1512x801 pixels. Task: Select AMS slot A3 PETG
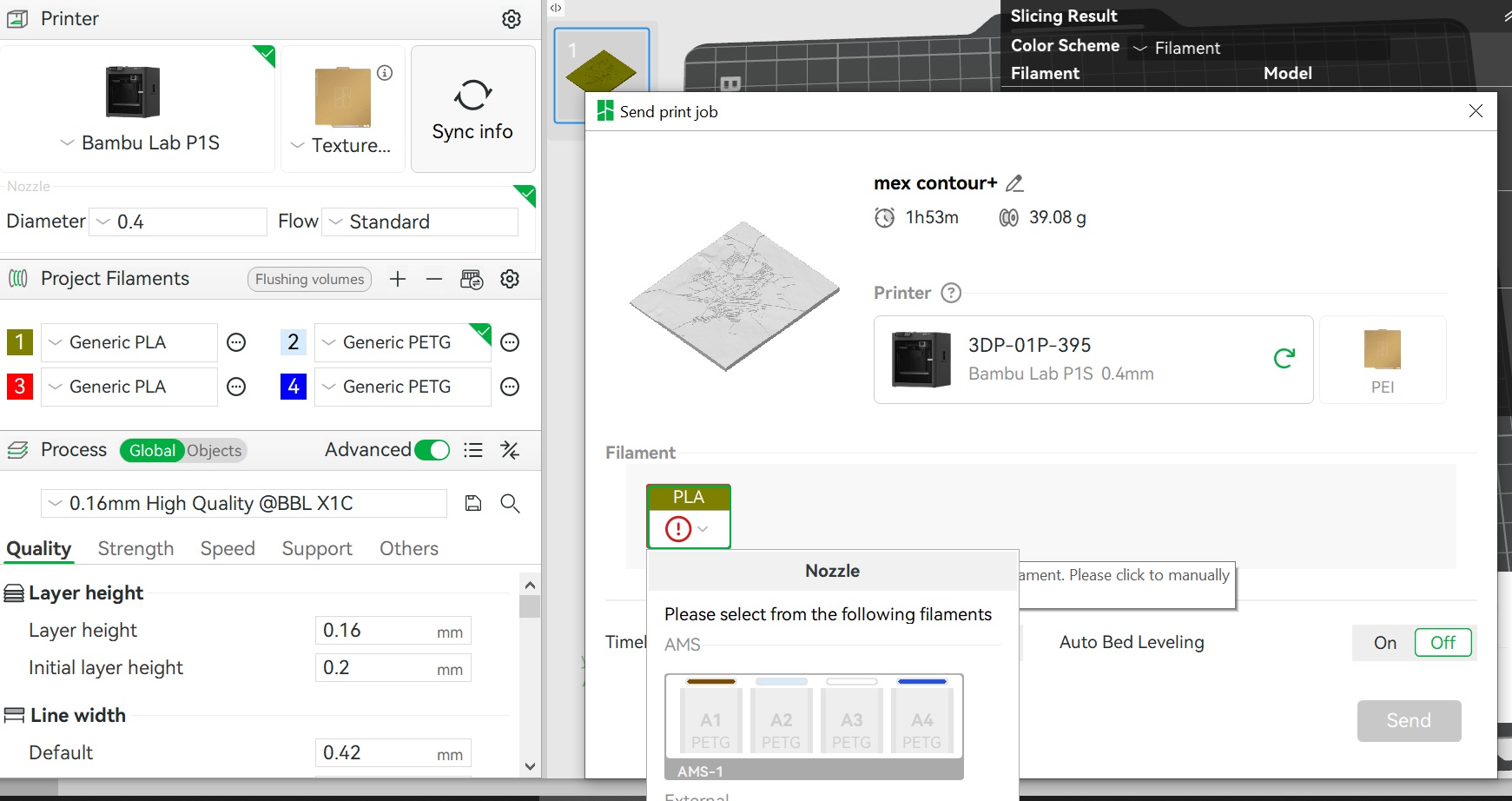(x=851, y=721)
